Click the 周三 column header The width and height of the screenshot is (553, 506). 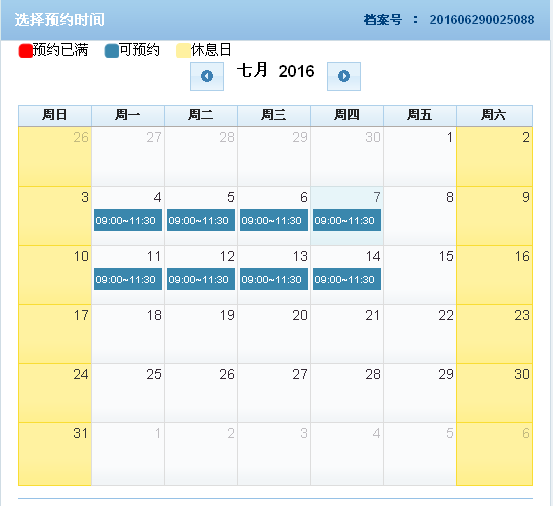274,115
